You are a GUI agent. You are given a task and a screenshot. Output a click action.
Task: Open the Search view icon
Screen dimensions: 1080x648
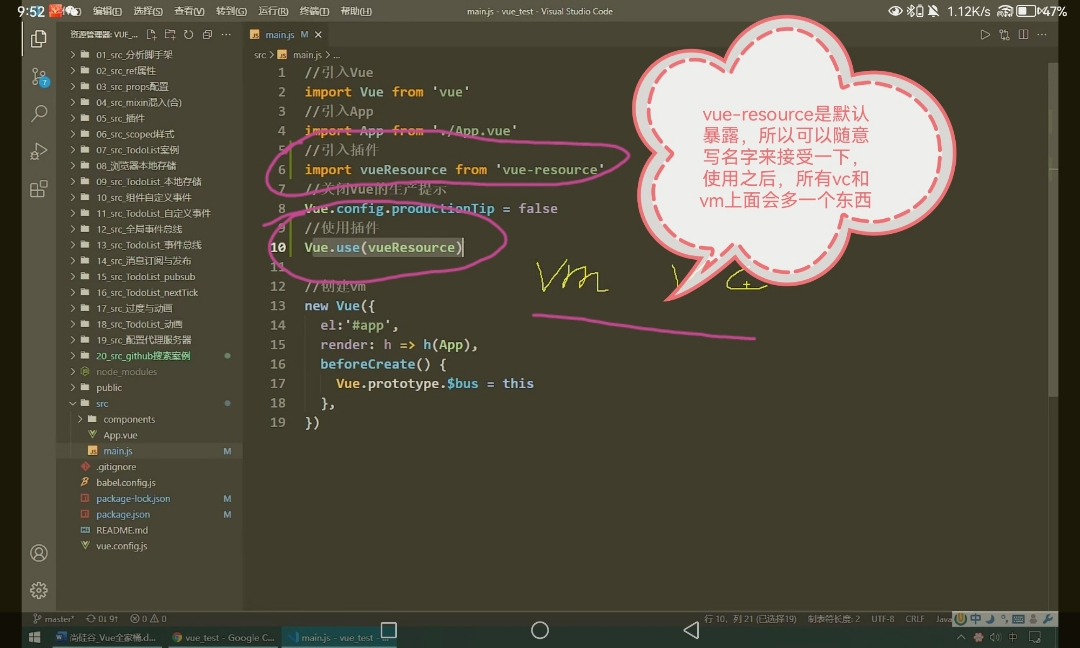click(x=39, y=114)
